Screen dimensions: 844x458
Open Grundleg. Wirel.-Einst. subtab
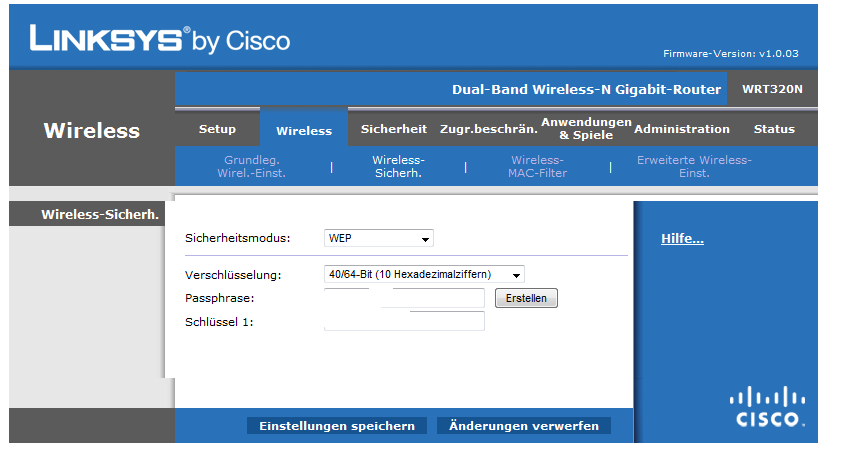point(251,167)
